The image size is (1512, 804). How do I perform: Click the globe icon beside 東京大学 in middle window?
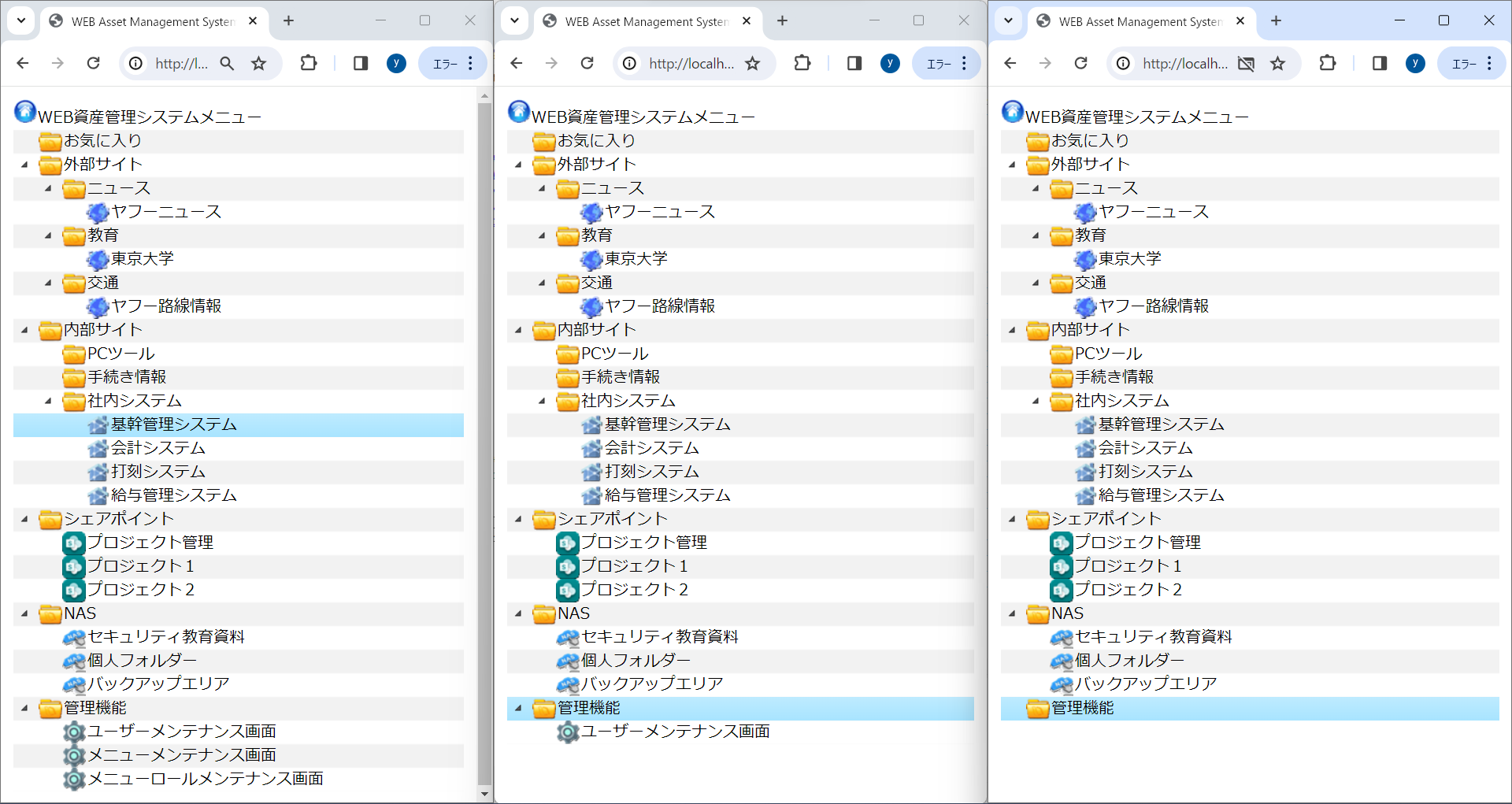point(591,260)
